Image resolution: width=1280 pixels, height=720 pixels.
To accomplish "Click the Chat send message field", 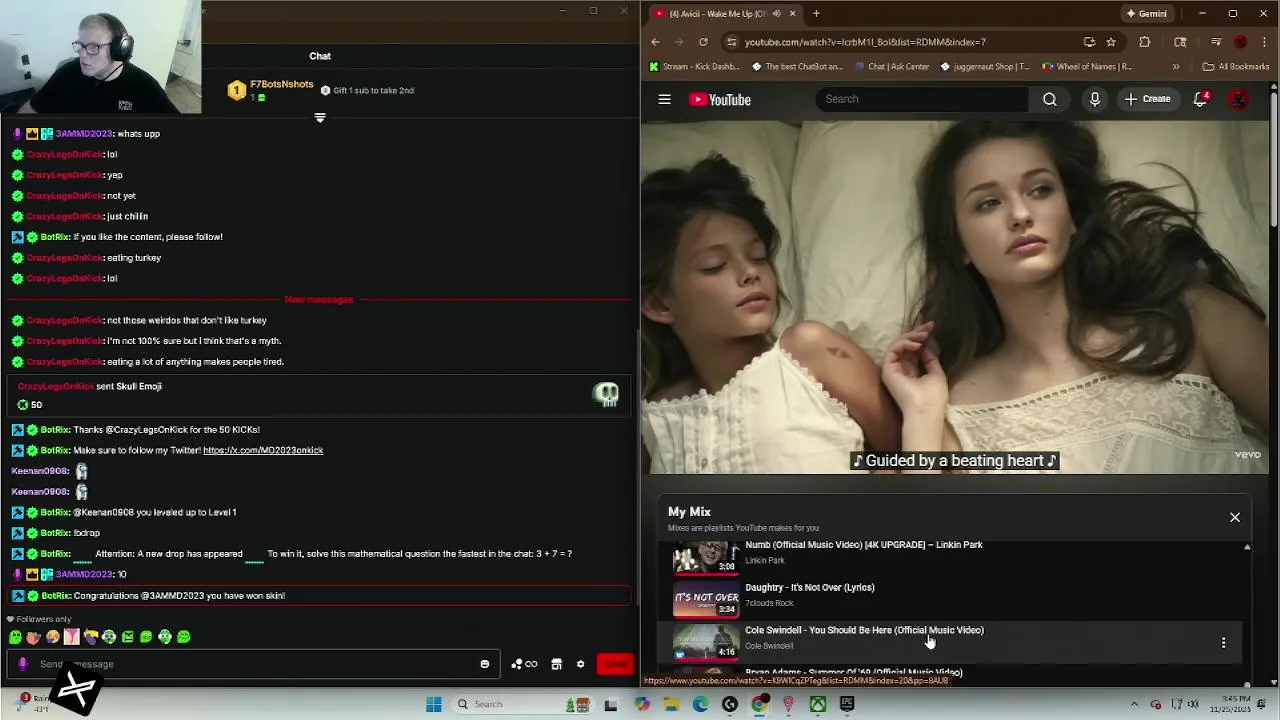I will pos(255,664).
